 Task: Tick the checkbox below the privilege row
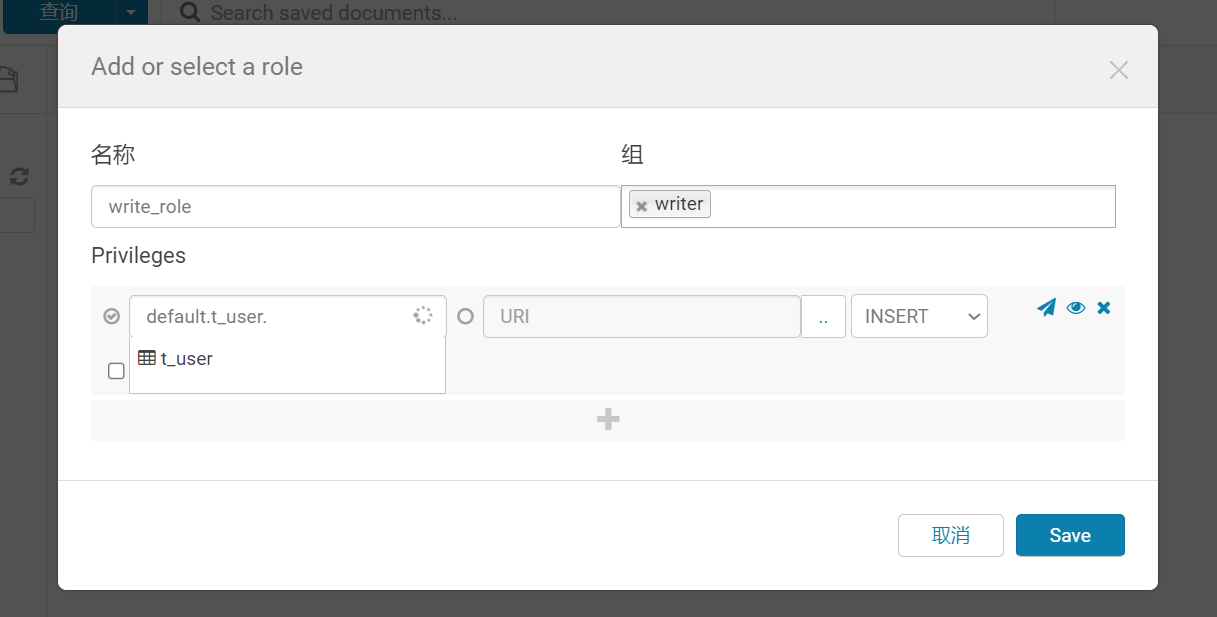pyautogui.click(x=116, y=371)
